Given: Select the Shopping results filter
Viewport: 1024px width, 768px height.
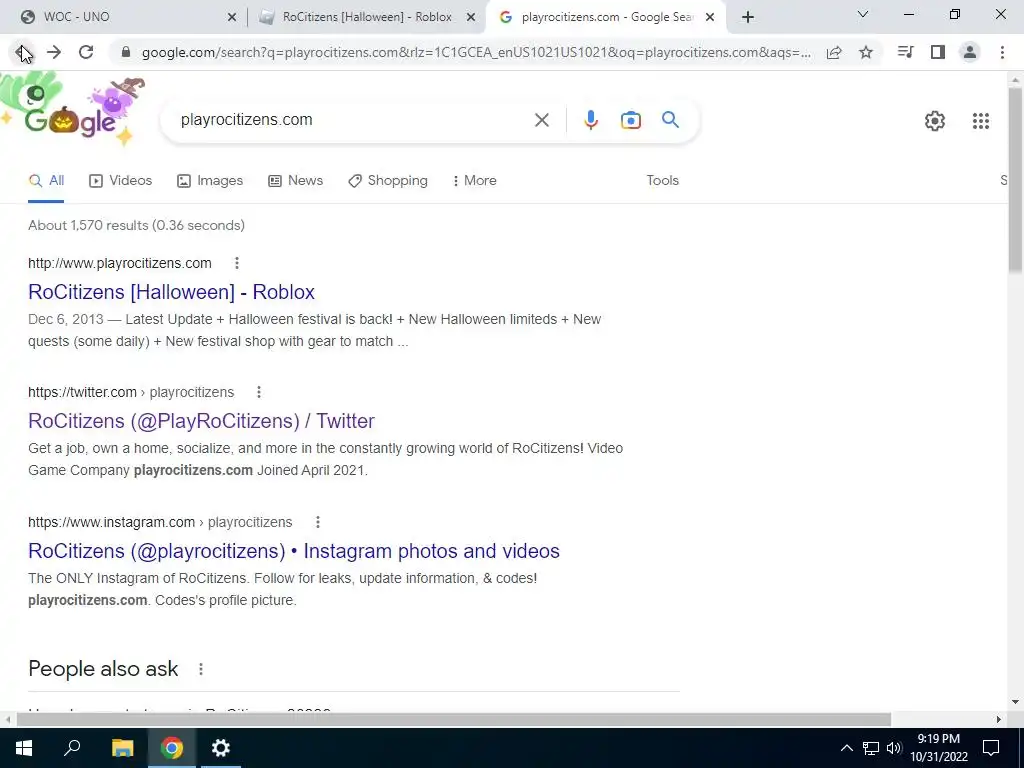Looking at the screenshot, I should (x=388, y=181).
